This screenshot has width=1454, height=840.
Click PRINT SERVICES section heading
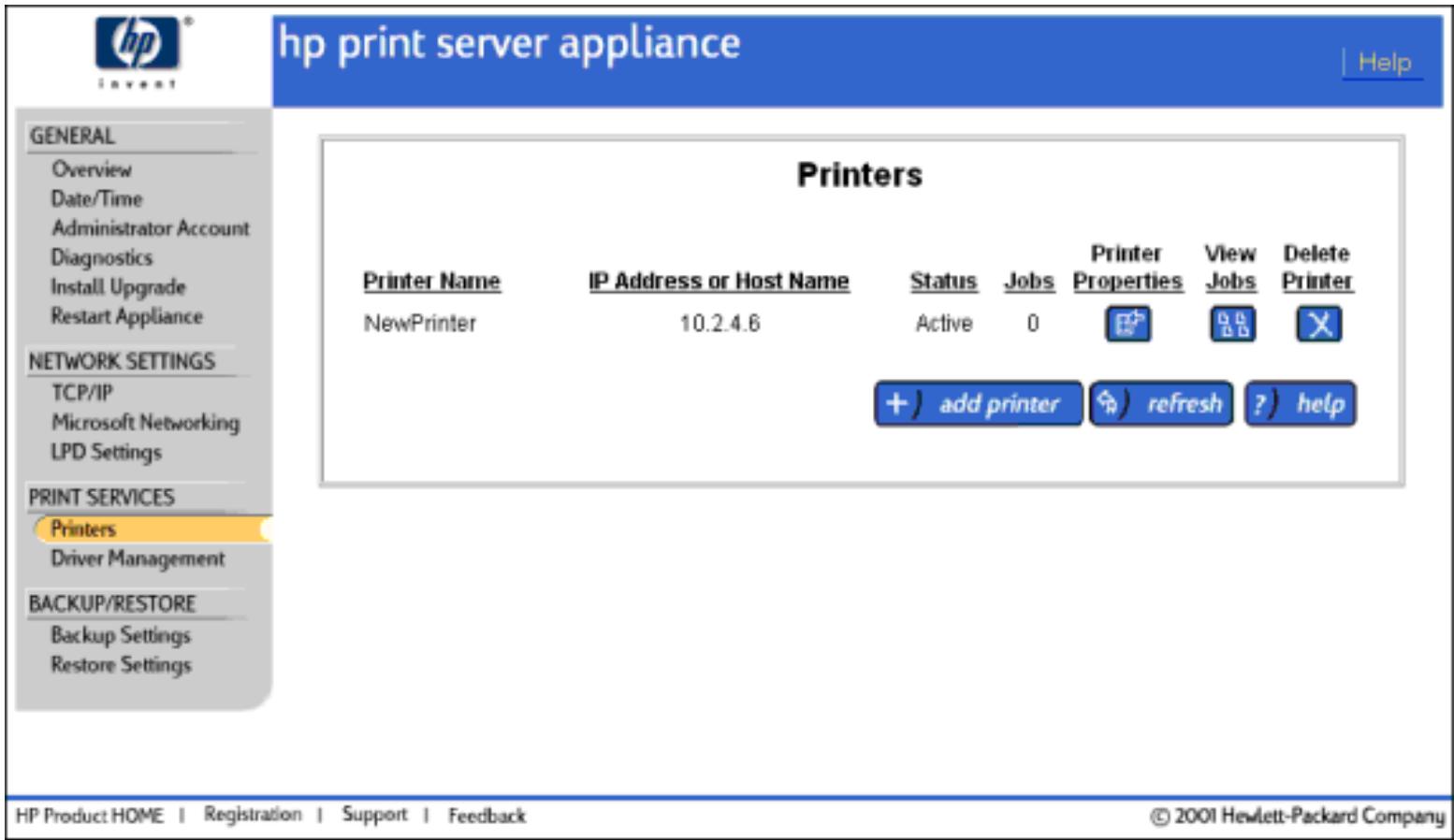coord(101,498)
